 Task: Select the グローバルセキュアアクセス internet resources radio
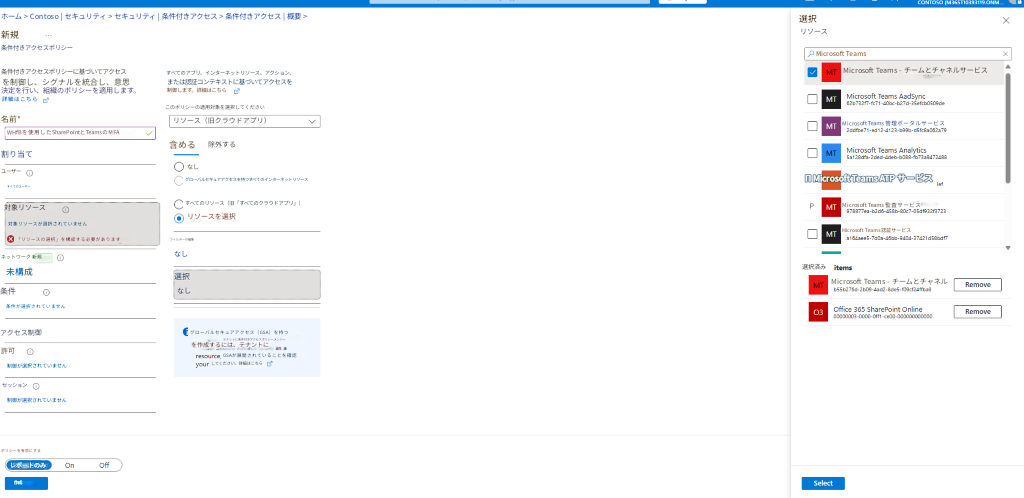click(179, 180)
